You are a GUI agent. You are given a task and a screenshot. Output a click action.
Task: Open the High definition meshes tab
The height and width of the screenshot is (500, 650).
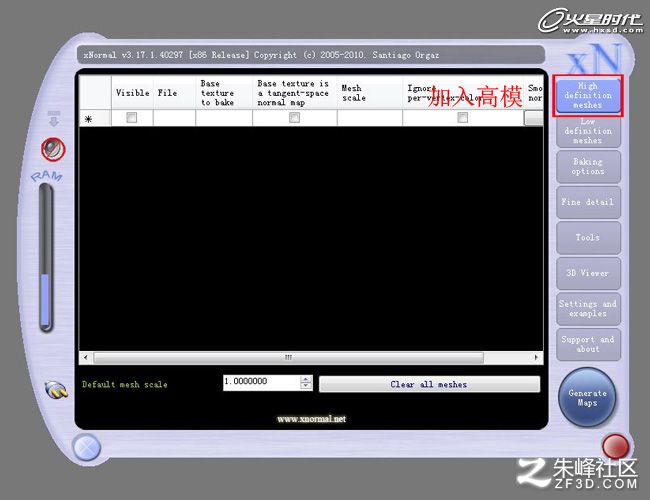tap(588, 95)
